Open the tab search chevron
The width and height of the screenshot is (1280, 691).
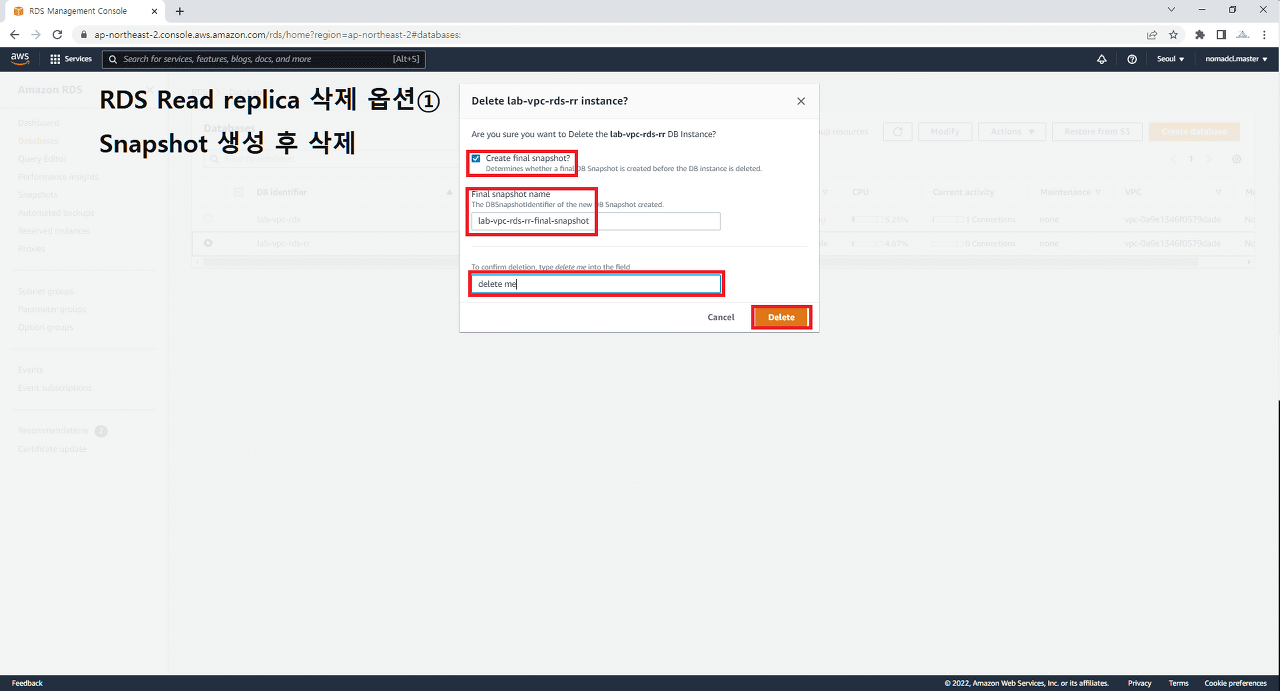click(1171, 10)
